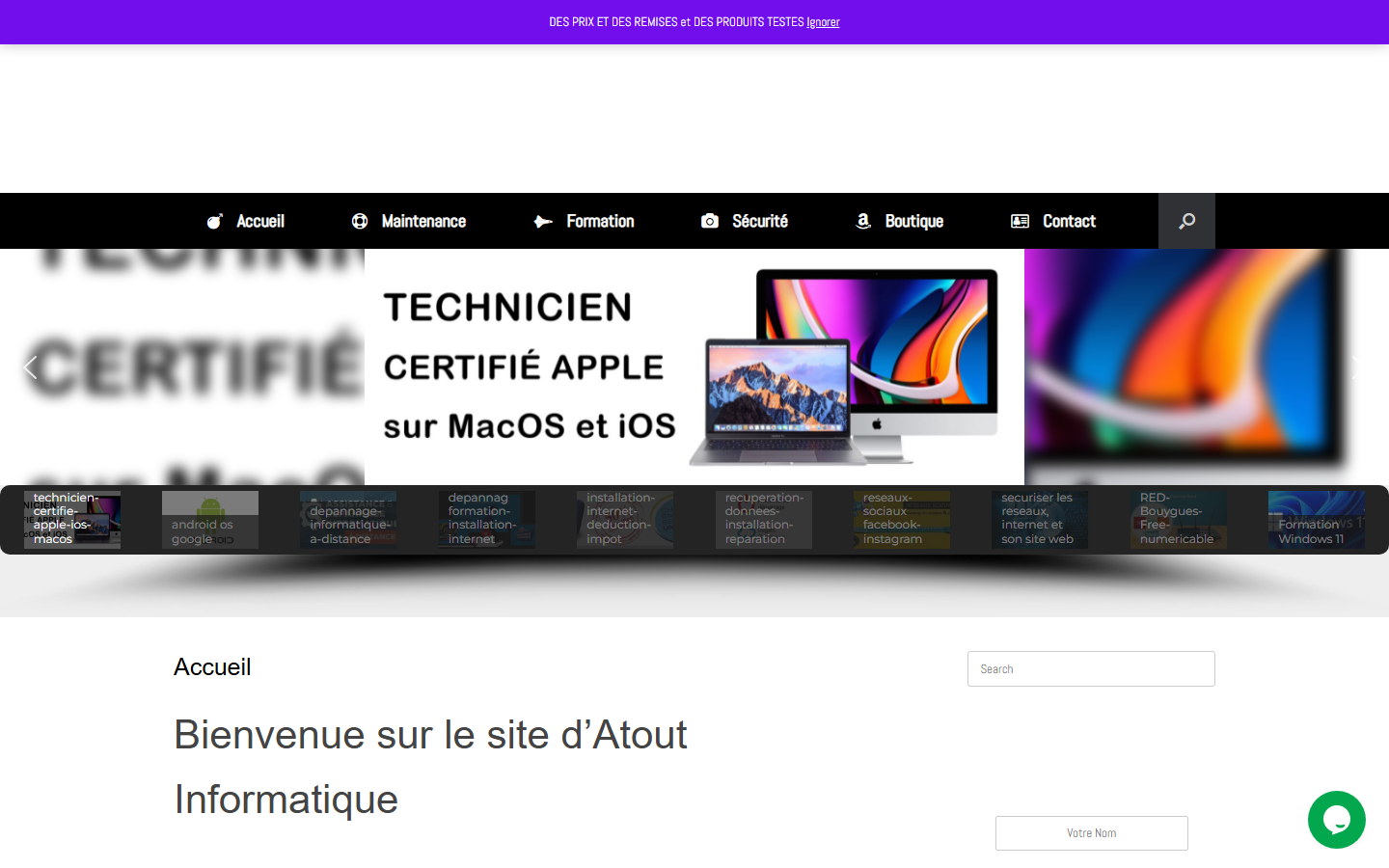This screenshot has height=868, width=1389.
Task: Select reseaux-sociaux facebook-instagram thumbnail
Action: (x=902, y=520)
